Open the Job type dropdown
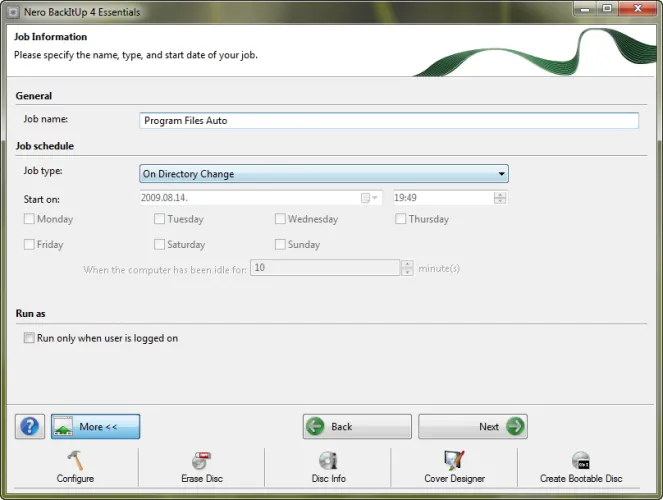Image resolution: width=663 pixels, height=500 pixels. coord(324,174)
